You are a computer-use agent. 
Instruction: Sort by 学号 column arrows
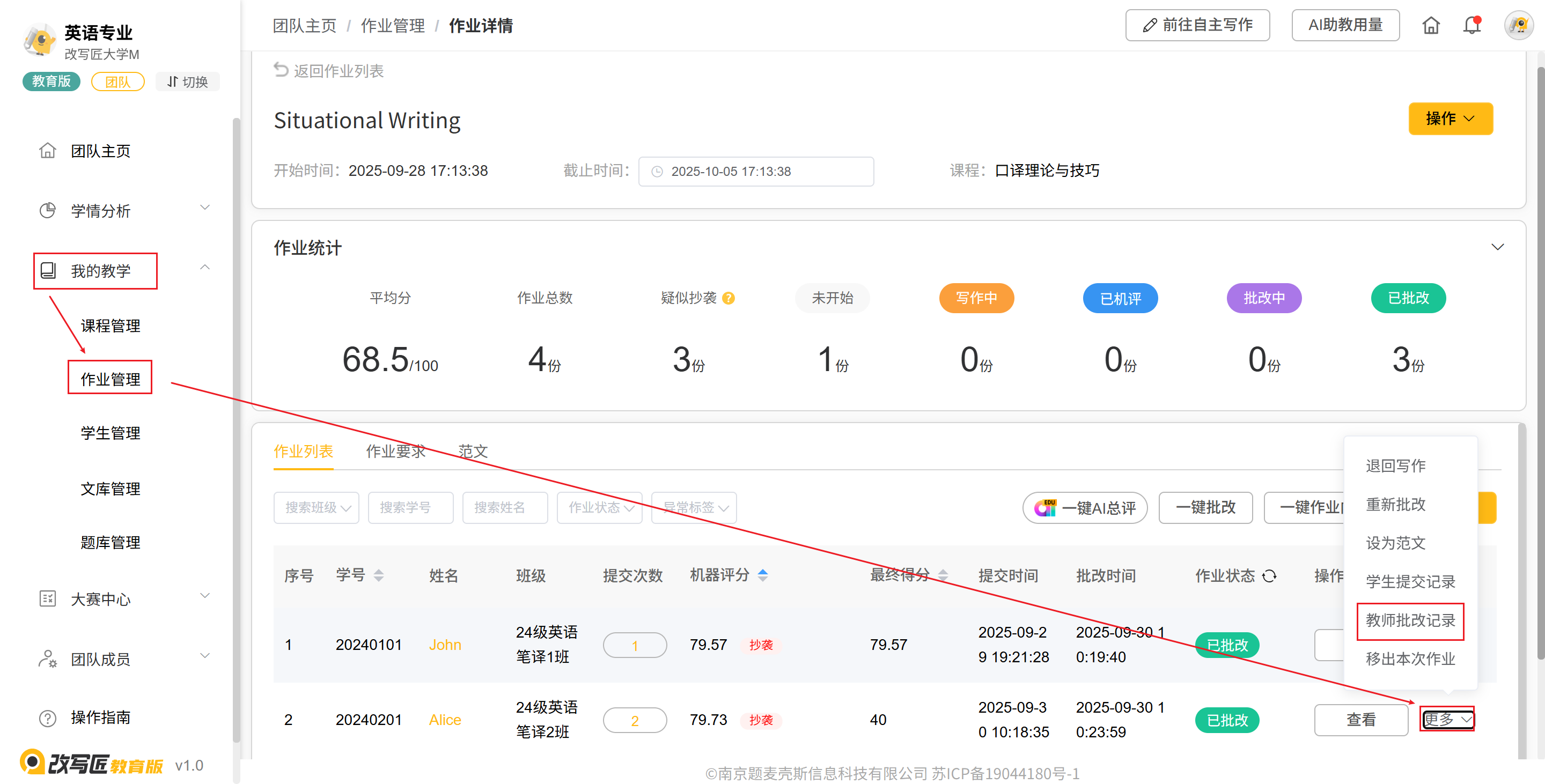(x=378, y=575)
